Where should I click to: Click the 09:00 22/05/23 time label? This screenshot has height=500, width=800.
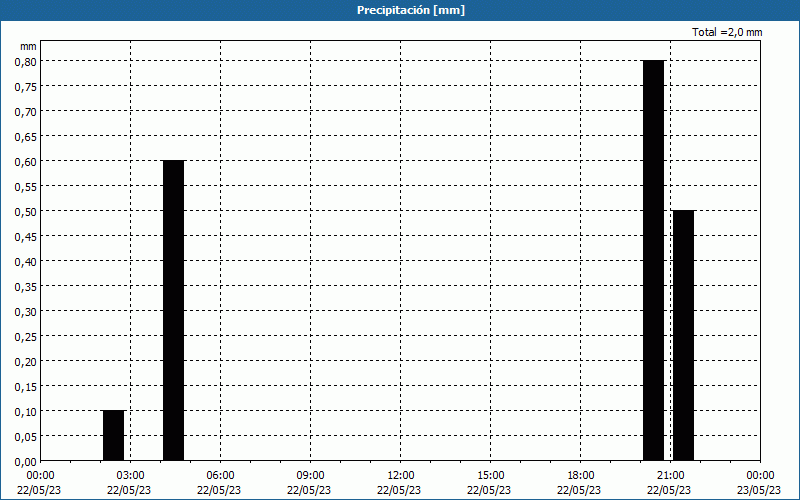pos(309,483)
